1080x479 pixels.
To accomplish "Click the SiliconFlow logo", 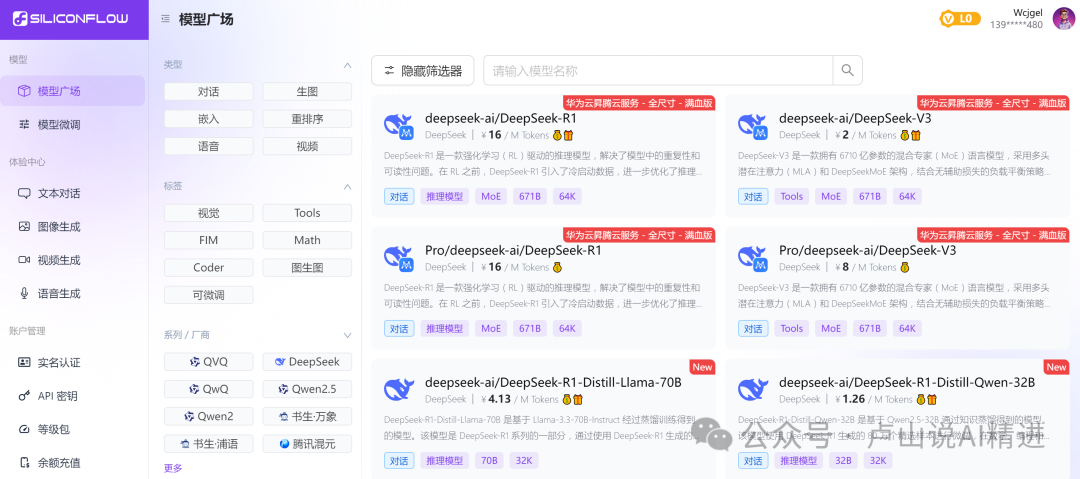I will pos(71,19).
